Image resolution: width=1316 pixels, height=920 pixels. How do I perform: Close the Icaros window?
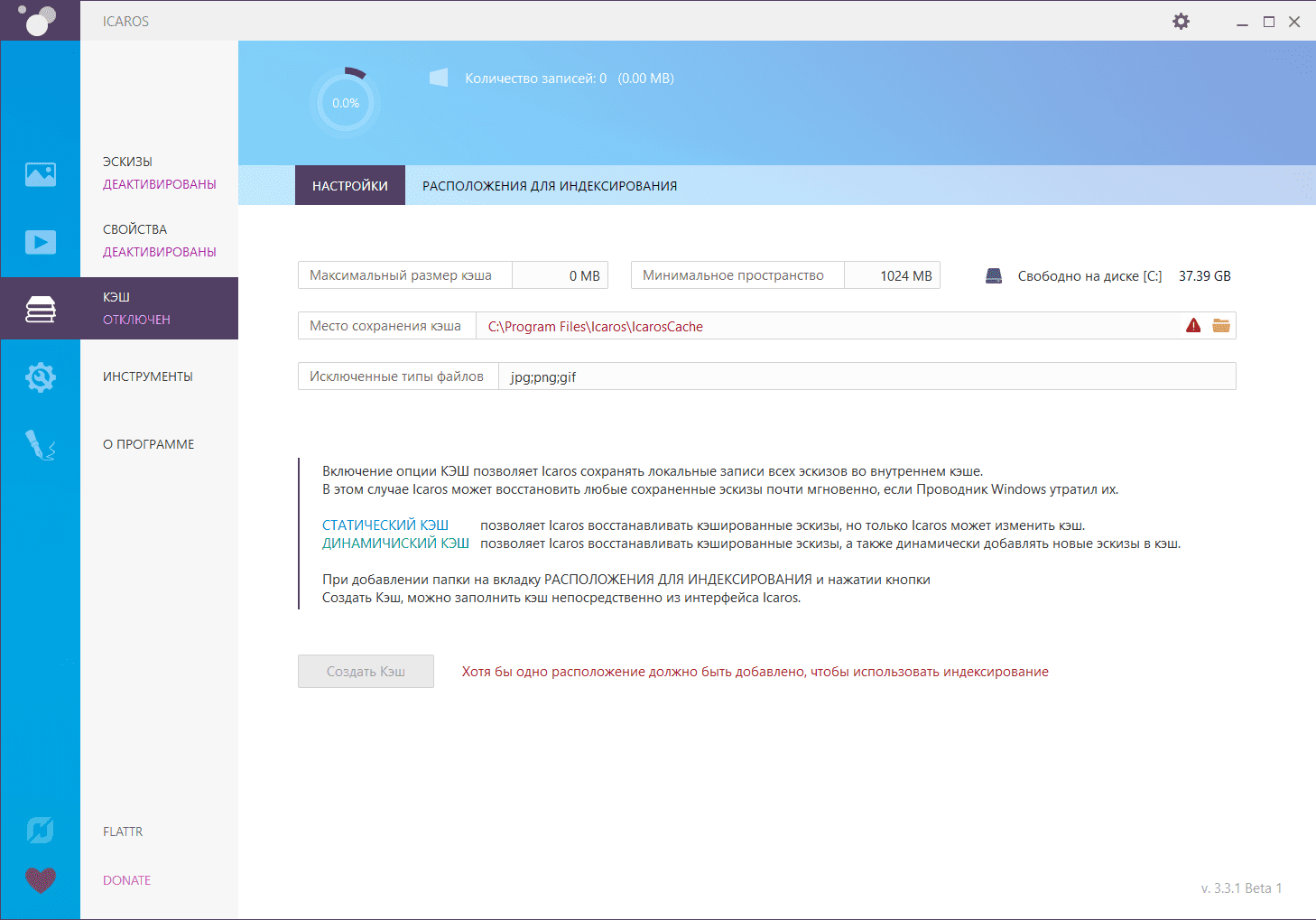(1294, 22)
